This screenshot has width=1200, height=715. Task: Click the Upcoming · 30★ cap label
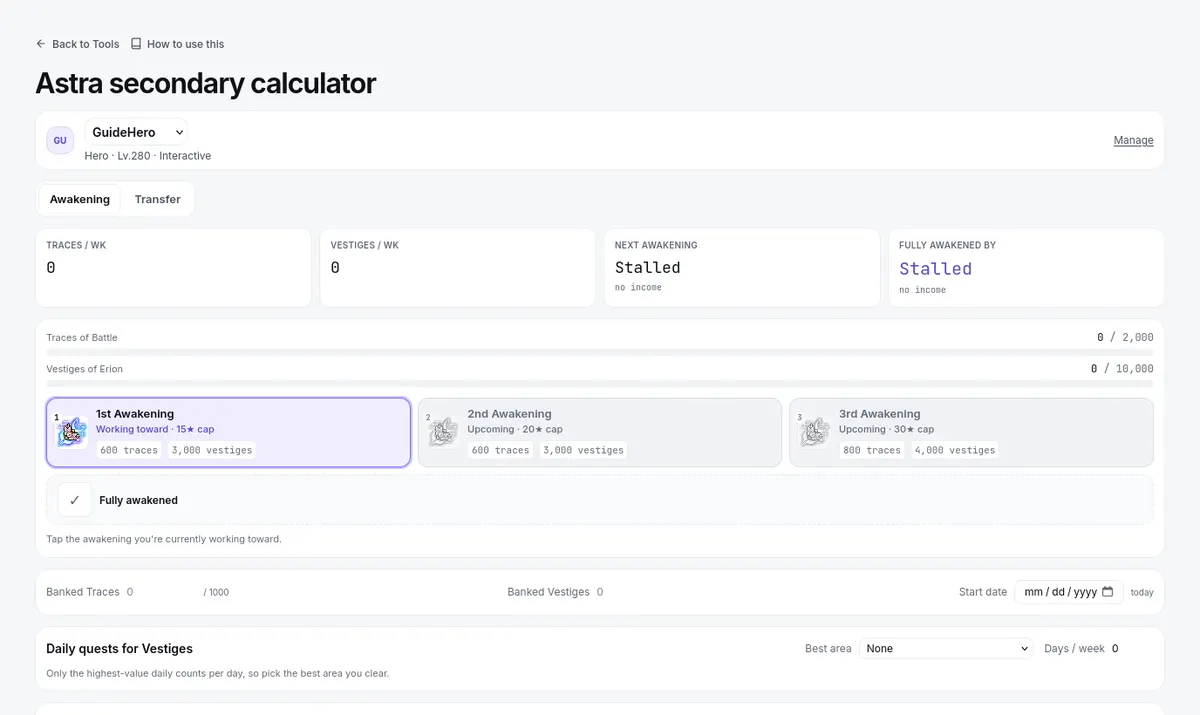click(887, 429)
